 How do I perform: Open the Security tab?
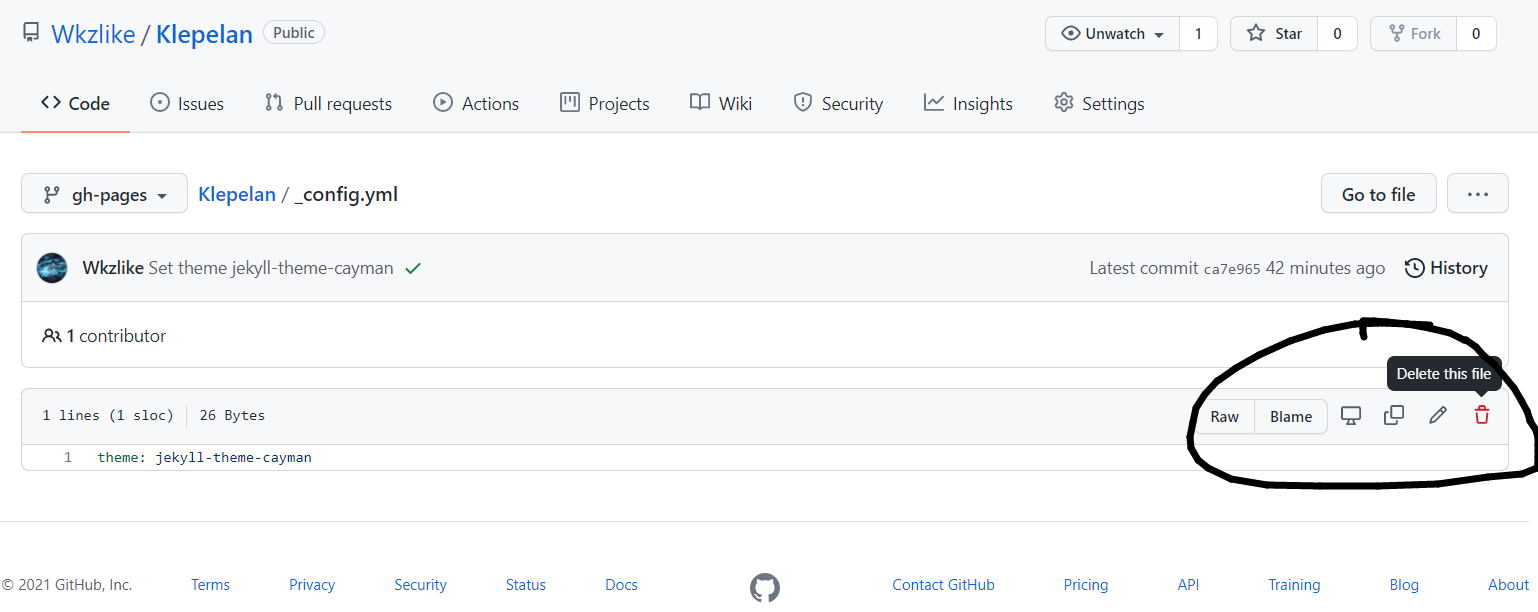(838, 104)
